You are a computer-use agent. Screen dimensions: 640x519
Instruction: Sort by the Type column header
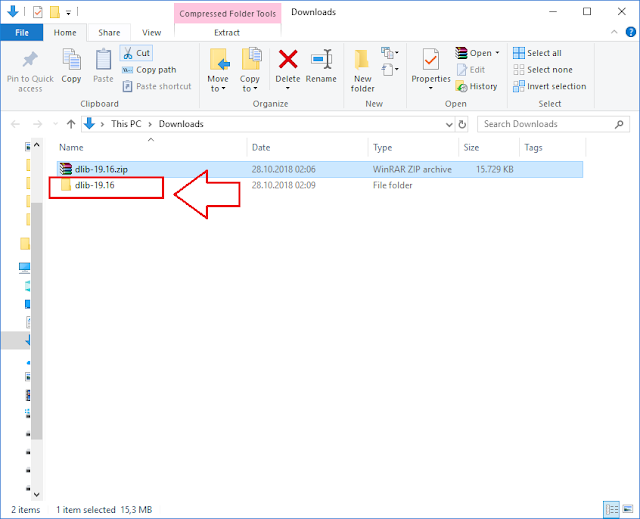click(x=414, y=147)
